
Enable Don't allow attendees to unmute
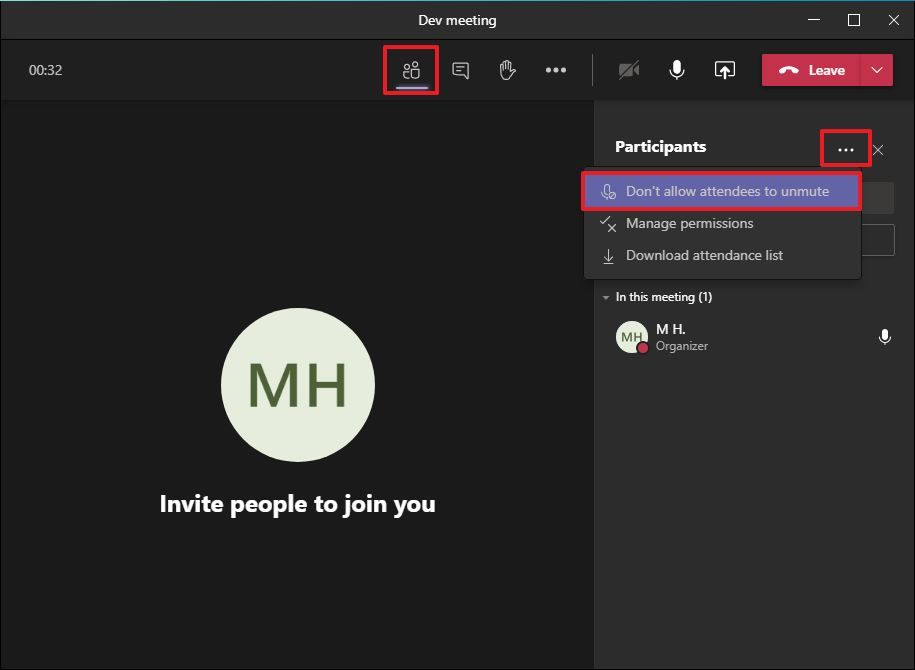(x=722, y=190)
